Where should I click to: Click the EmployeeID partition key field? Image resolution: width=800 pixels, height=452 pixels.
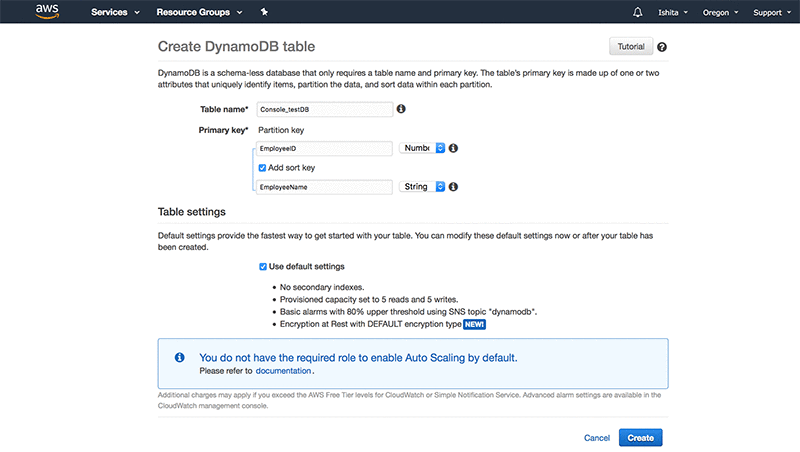tap(324, 148)
